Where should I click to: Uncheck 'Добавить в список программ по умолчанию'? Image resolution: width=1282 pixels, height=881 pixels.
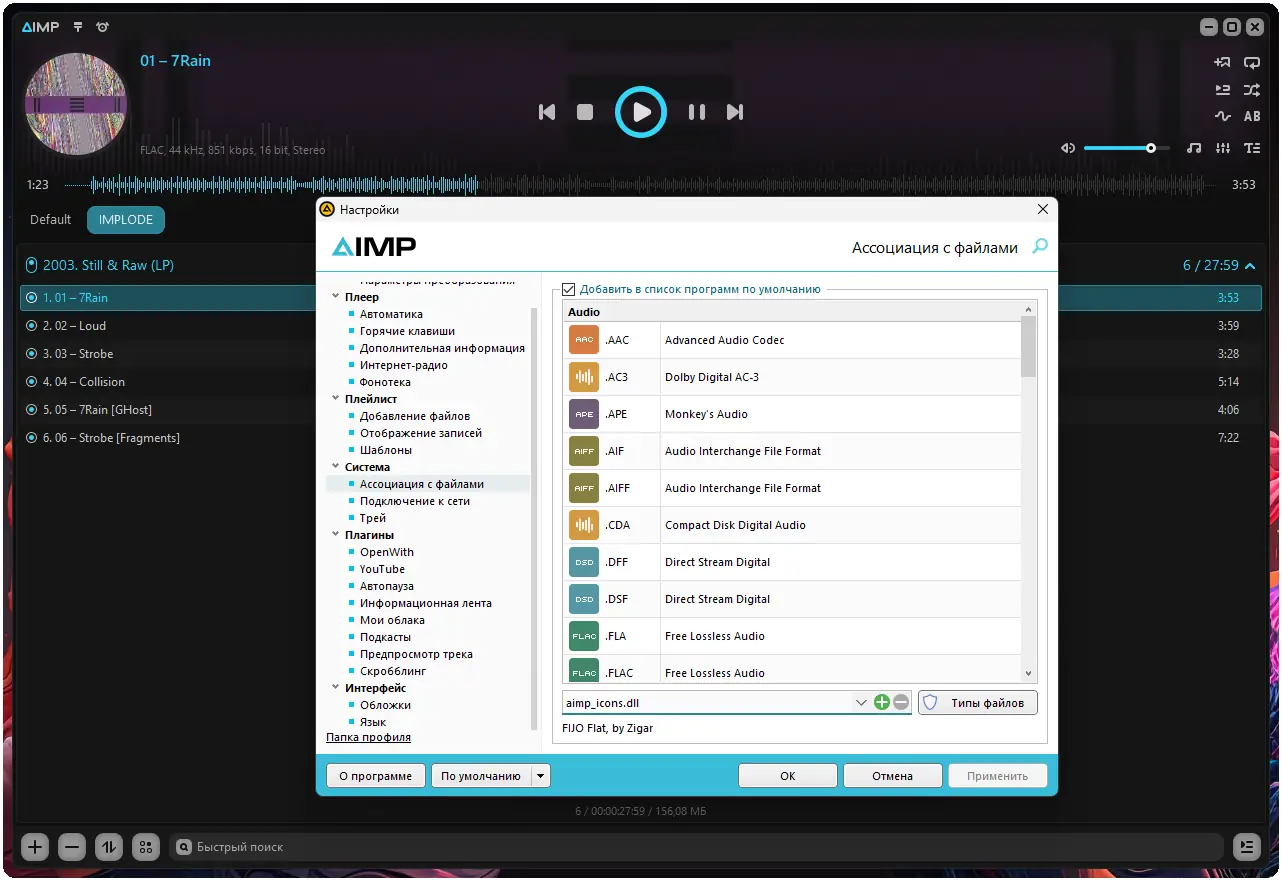point(568,288)
